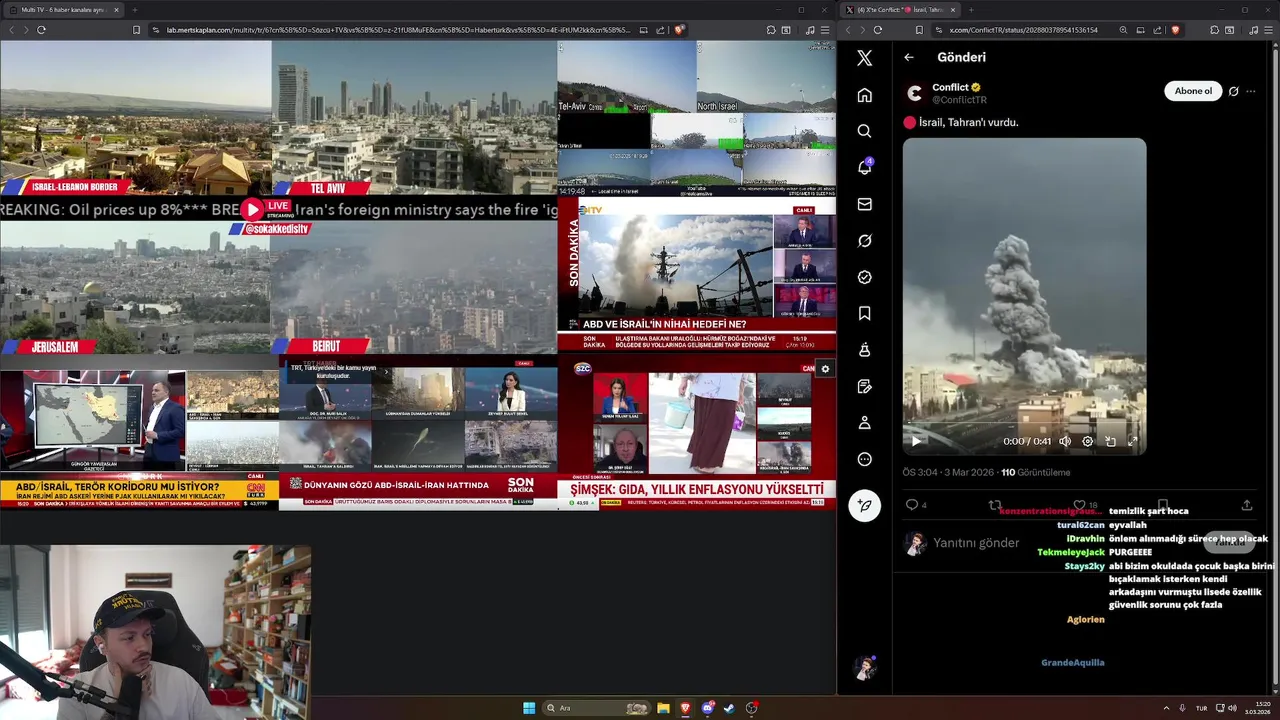Open the Grok icon beside Abone ol

(1233, 91)
